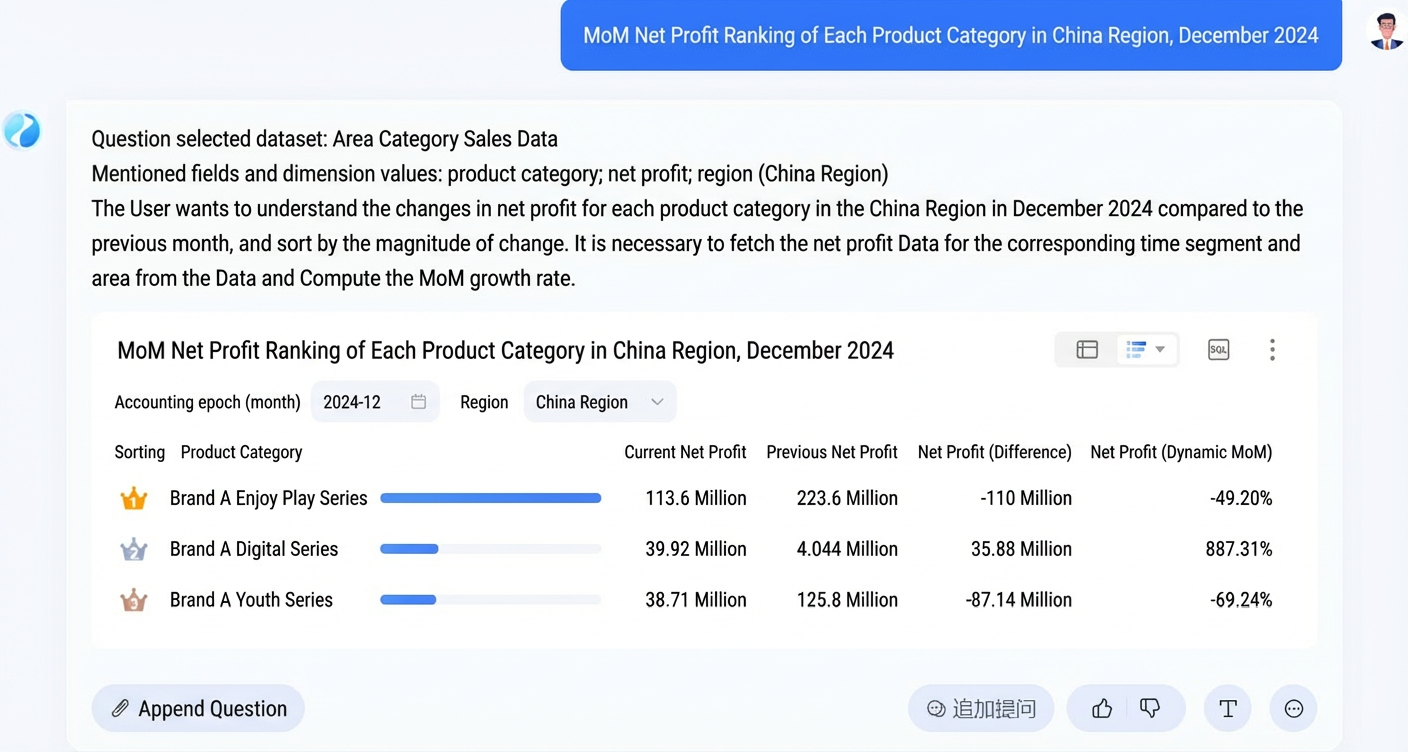Screen dimensions: 1408x752
Task: View the SQL query icon
Action: [x=1218, y=349]
